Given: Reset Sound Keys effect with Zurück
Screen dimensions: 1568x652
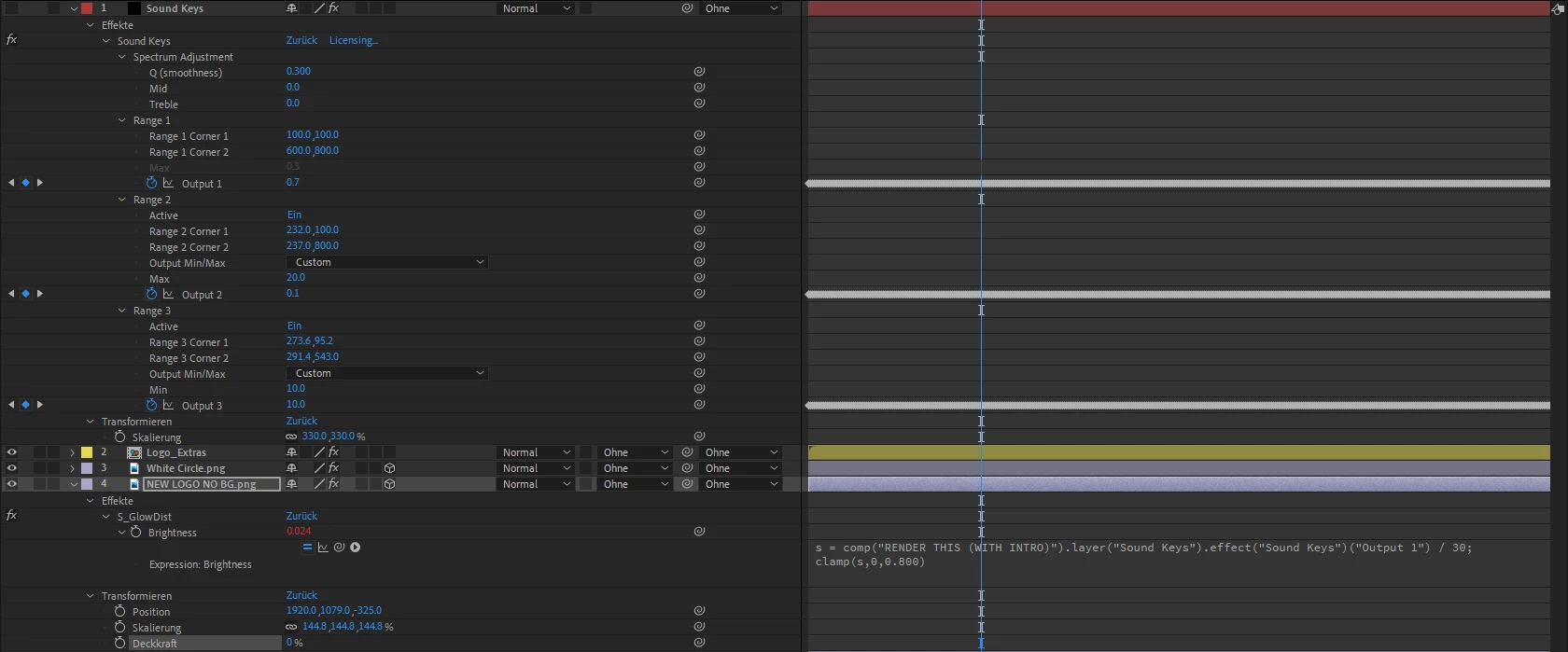Looking at the screenshot, I should (301, 40).
